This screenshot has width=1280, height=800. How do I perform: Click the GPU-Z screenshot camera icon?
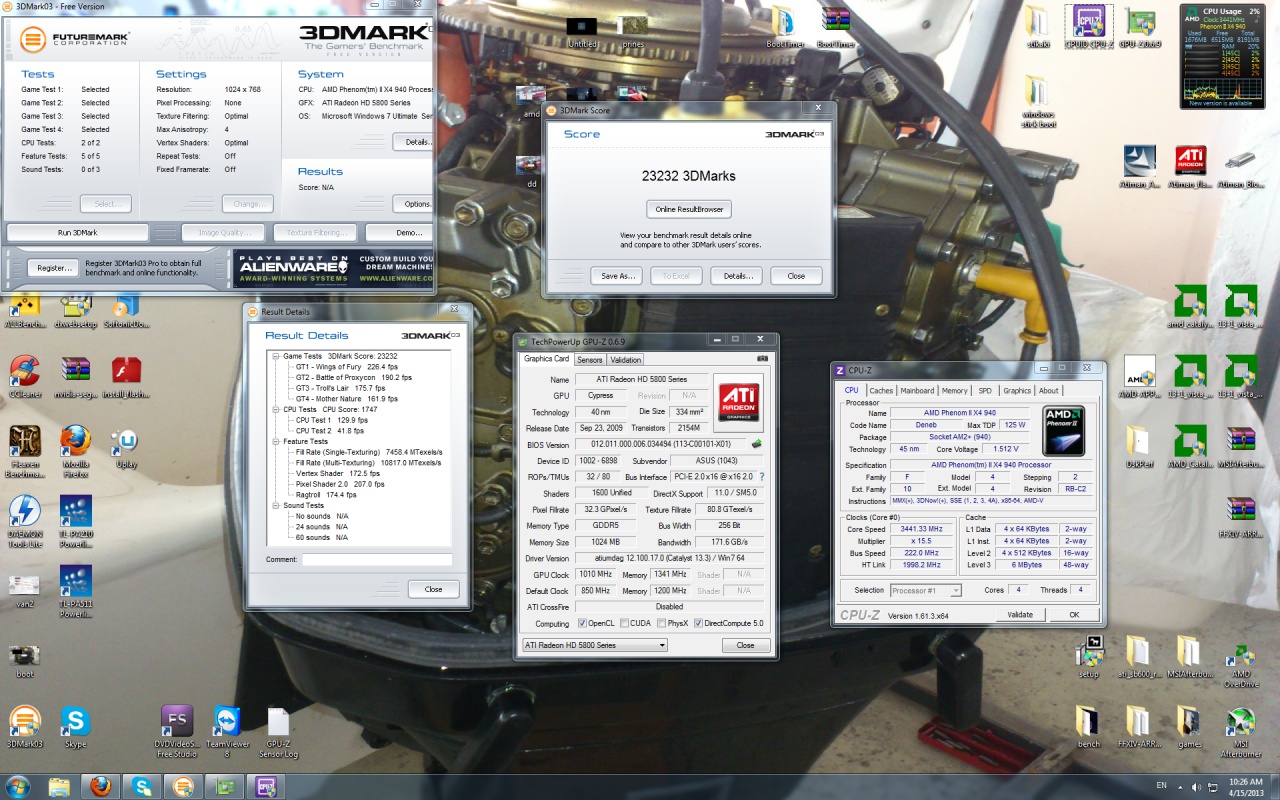[762, 358]
